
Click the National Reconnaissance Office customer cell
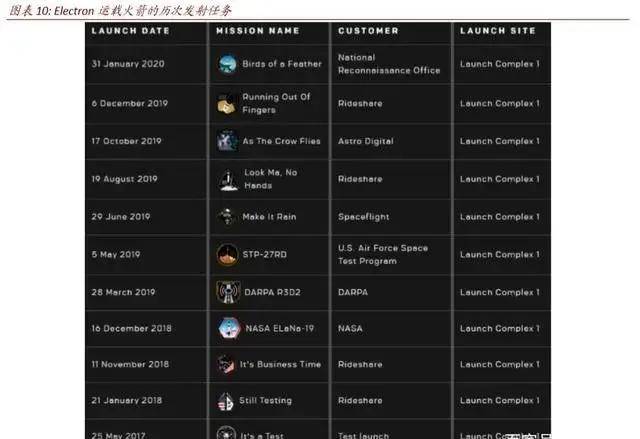point(389,64)
